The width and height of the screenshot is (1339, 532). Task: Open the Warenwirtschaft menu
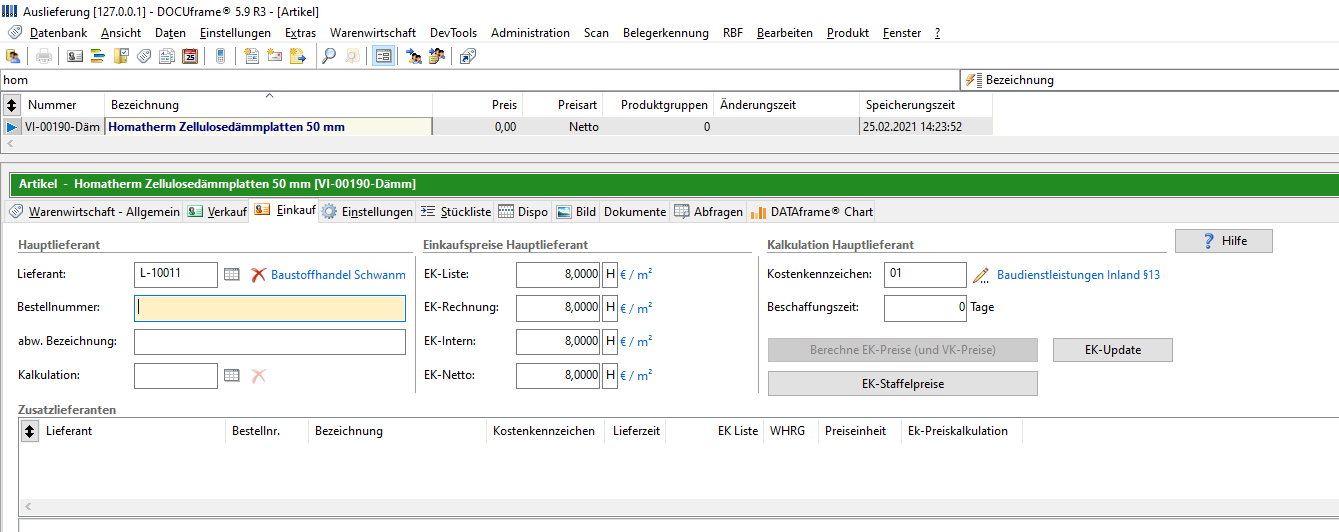pos(373,33)
